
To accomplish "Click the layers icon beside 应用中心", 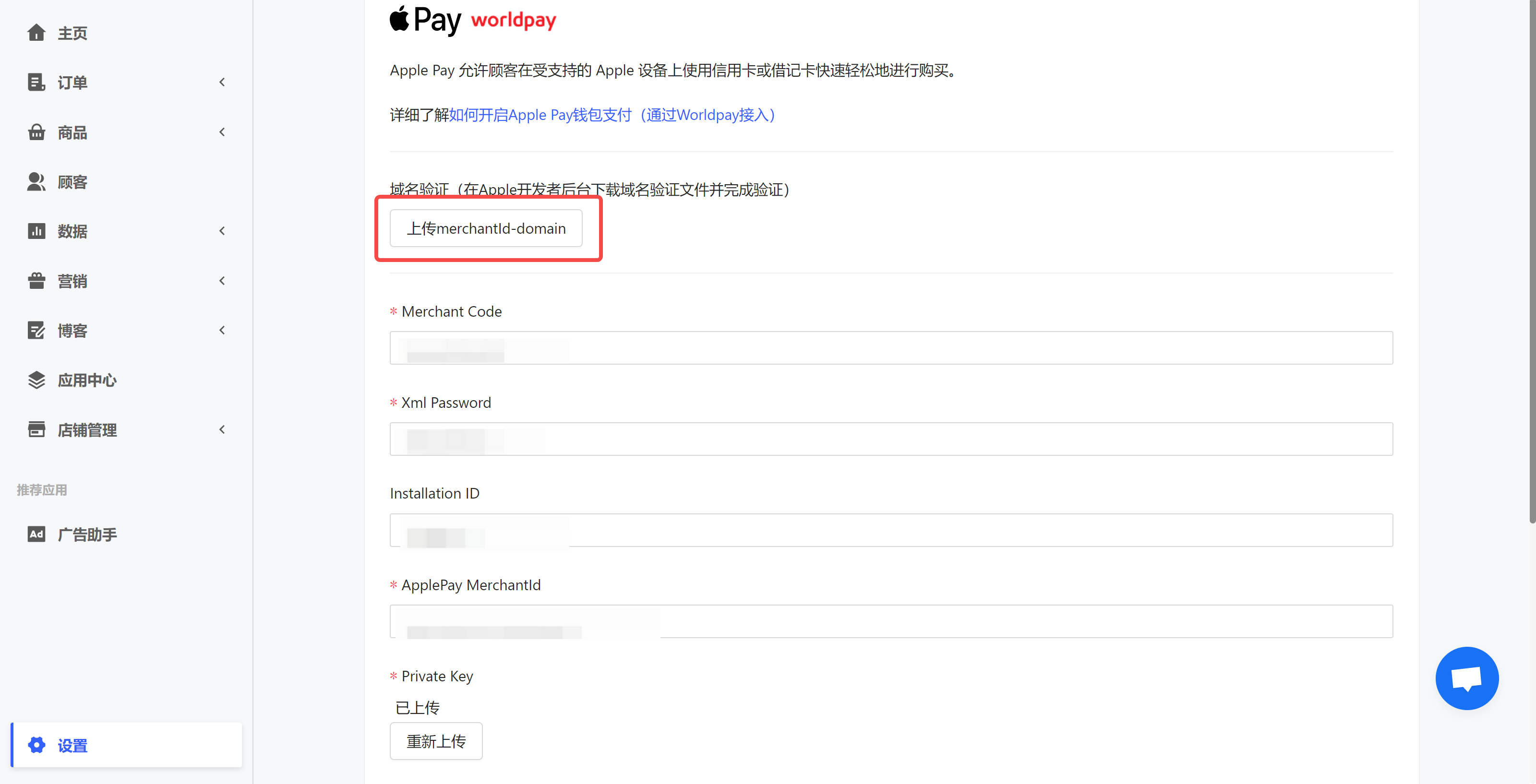I will (x=36, y=380).
